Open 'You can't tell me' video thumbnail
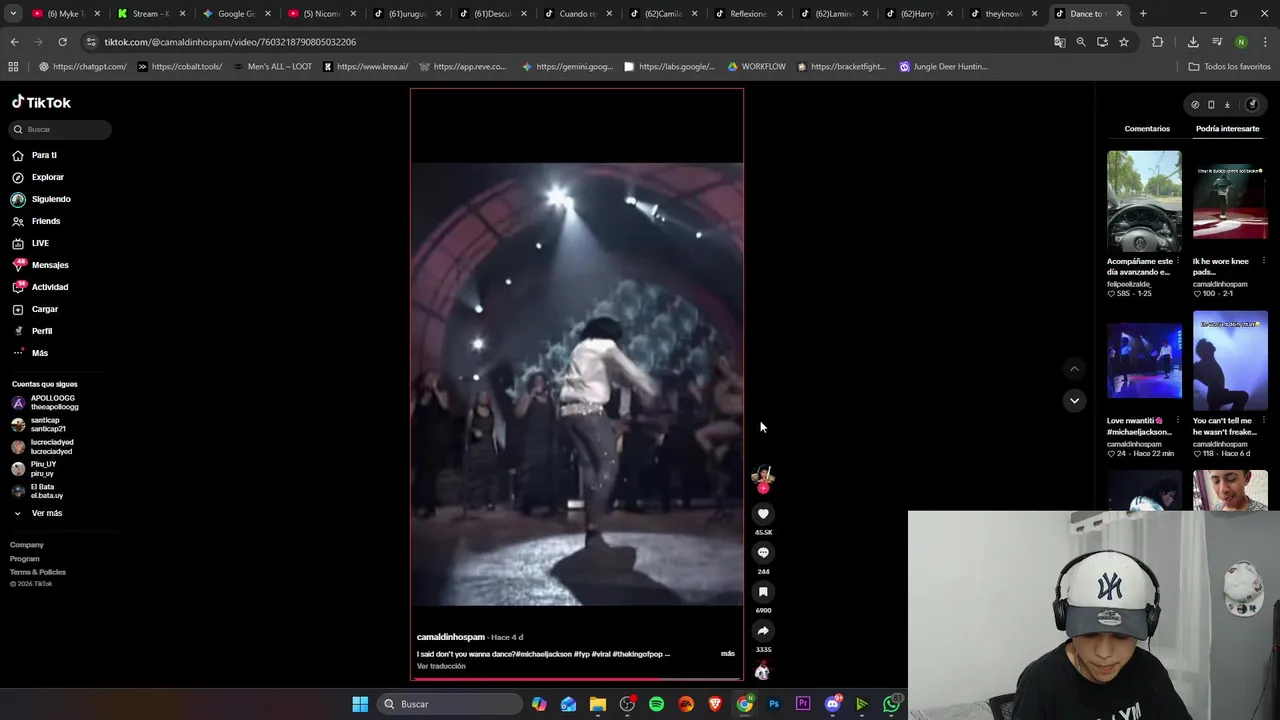This screenshot has height=720, width=1280. pos(1230,361)
